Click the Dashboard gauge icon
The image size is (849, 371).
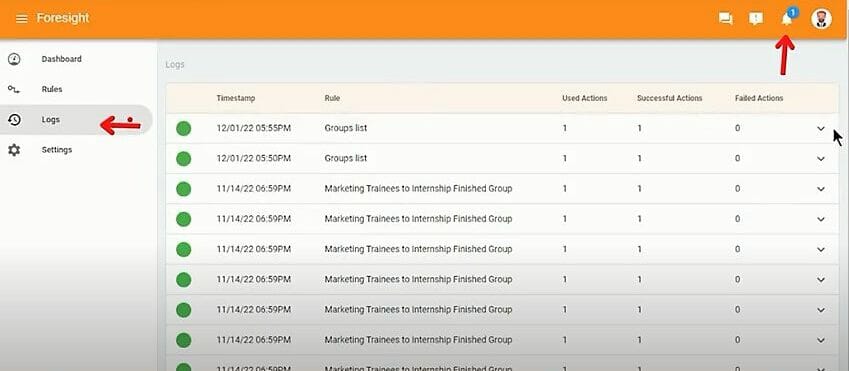click(x=14, y=59)
